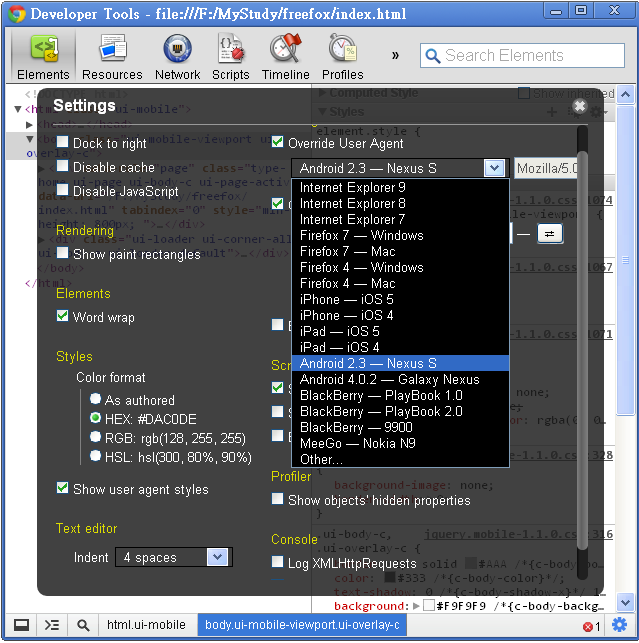Choose Firefox 7 — Windows option
The width and height of the screenshot is (639, 643).
(400, 235)
